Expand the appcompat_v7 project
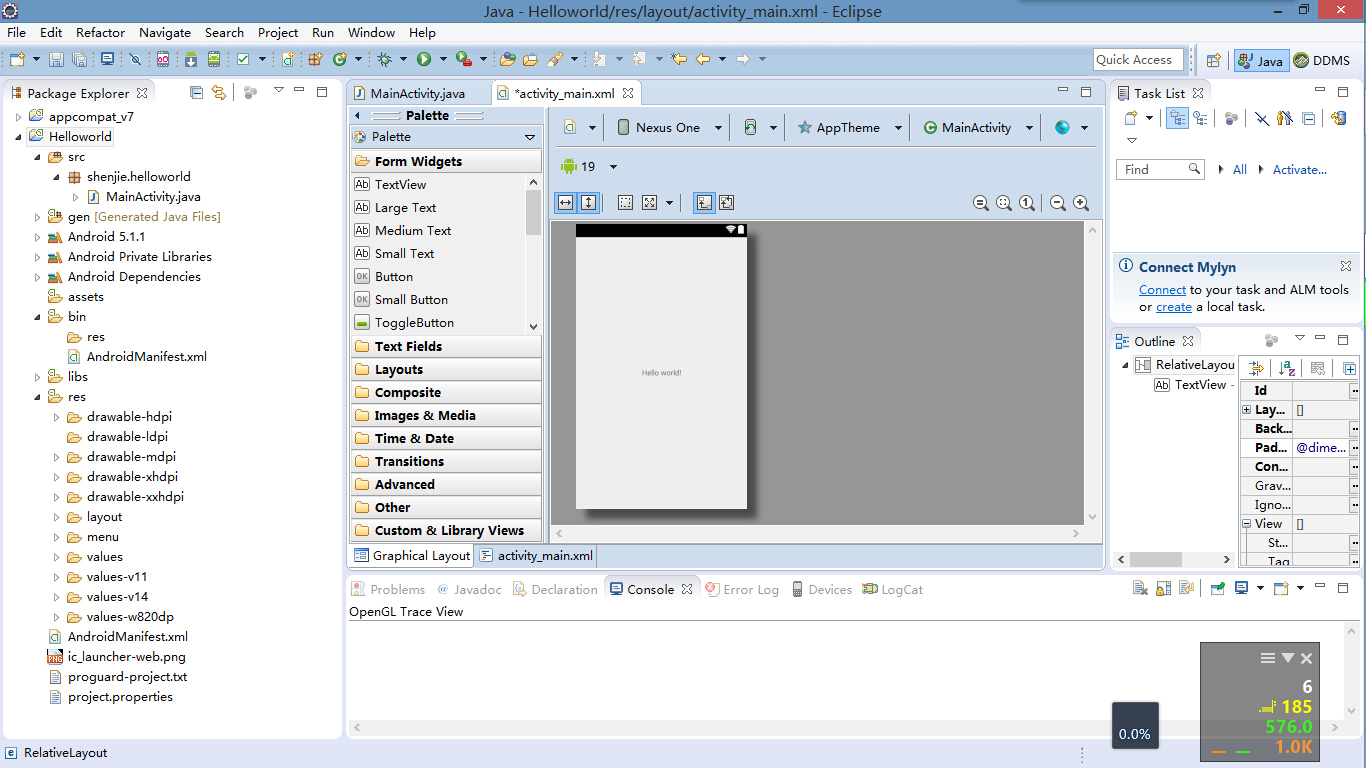Viewport: 1366px width, 768px height. pos(18,117)
